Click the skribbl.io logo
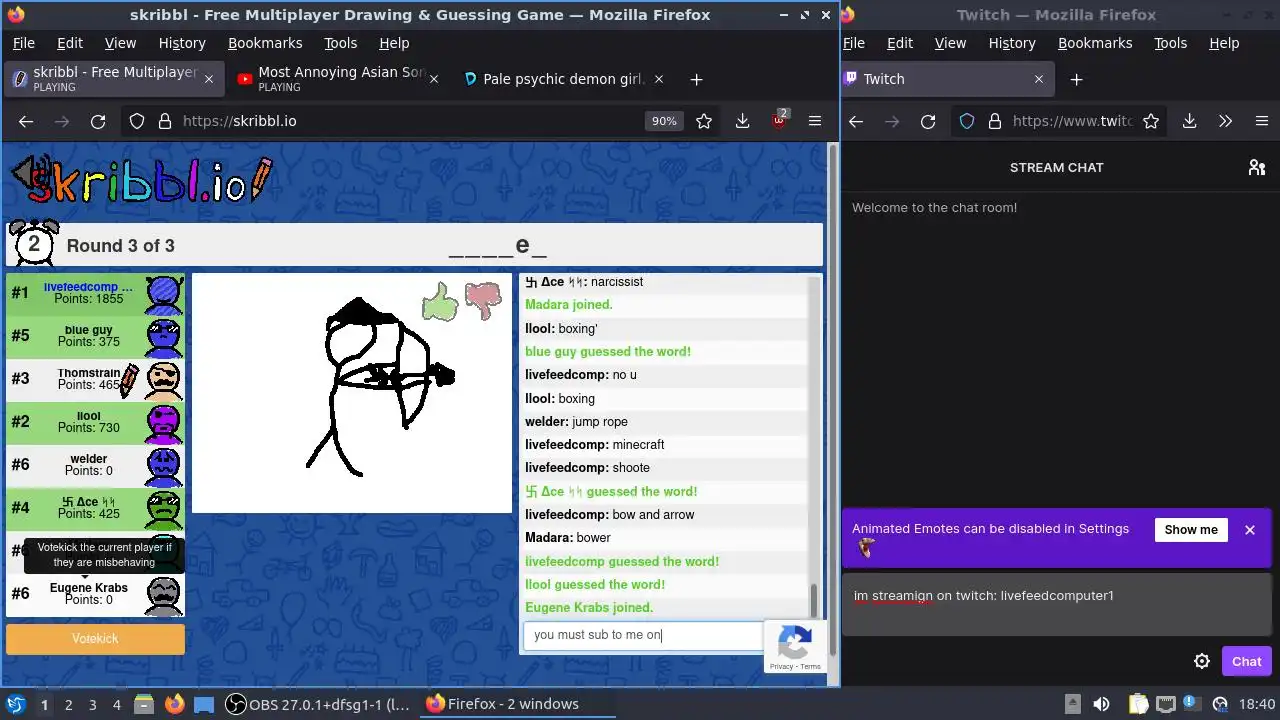 (141, 181)
